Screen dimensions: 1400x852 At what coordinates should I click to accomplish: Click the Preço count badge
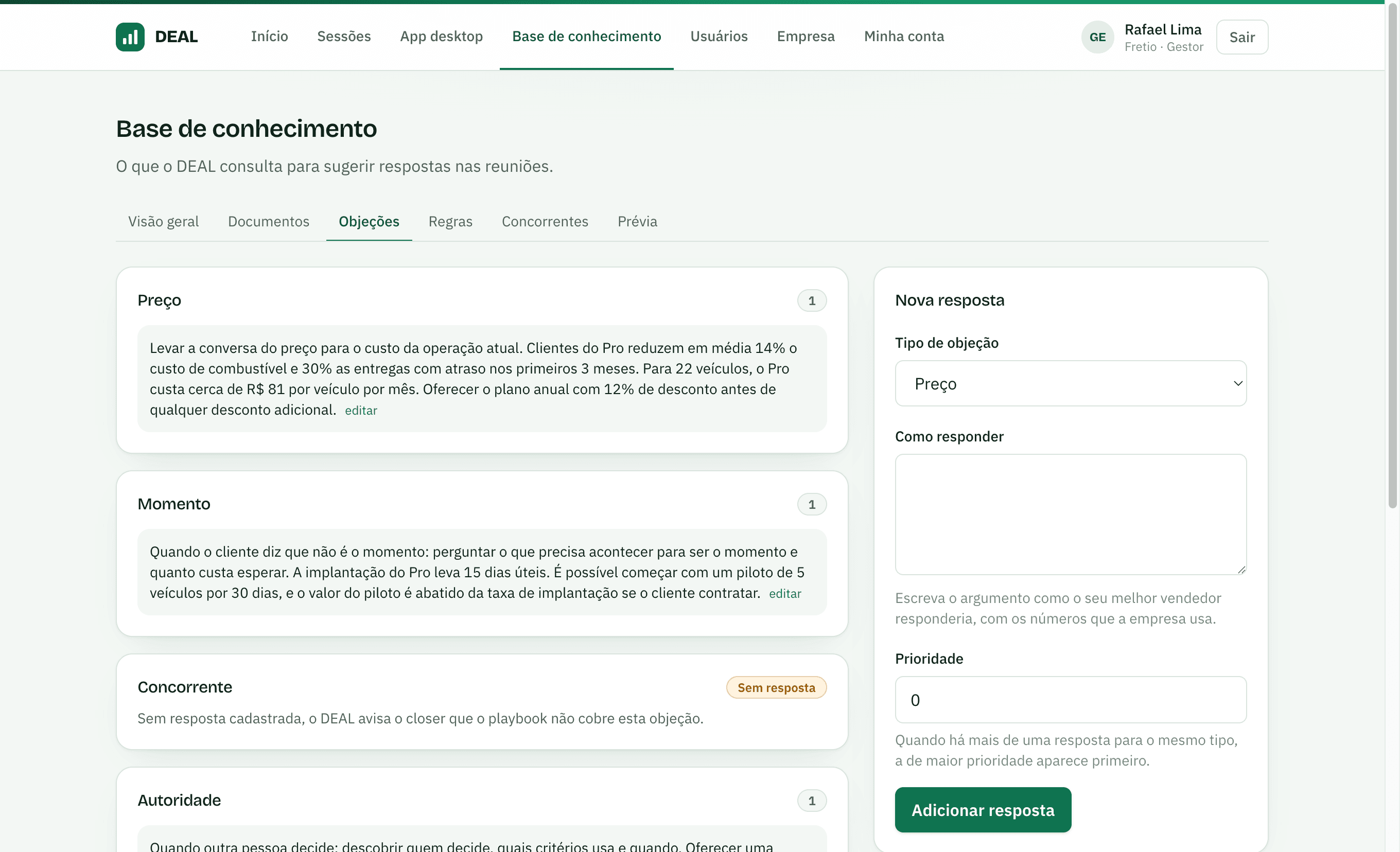[x=812, y=300]
